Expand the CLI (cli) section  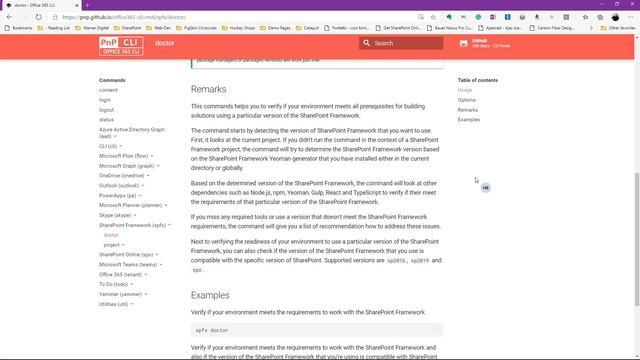111,146
